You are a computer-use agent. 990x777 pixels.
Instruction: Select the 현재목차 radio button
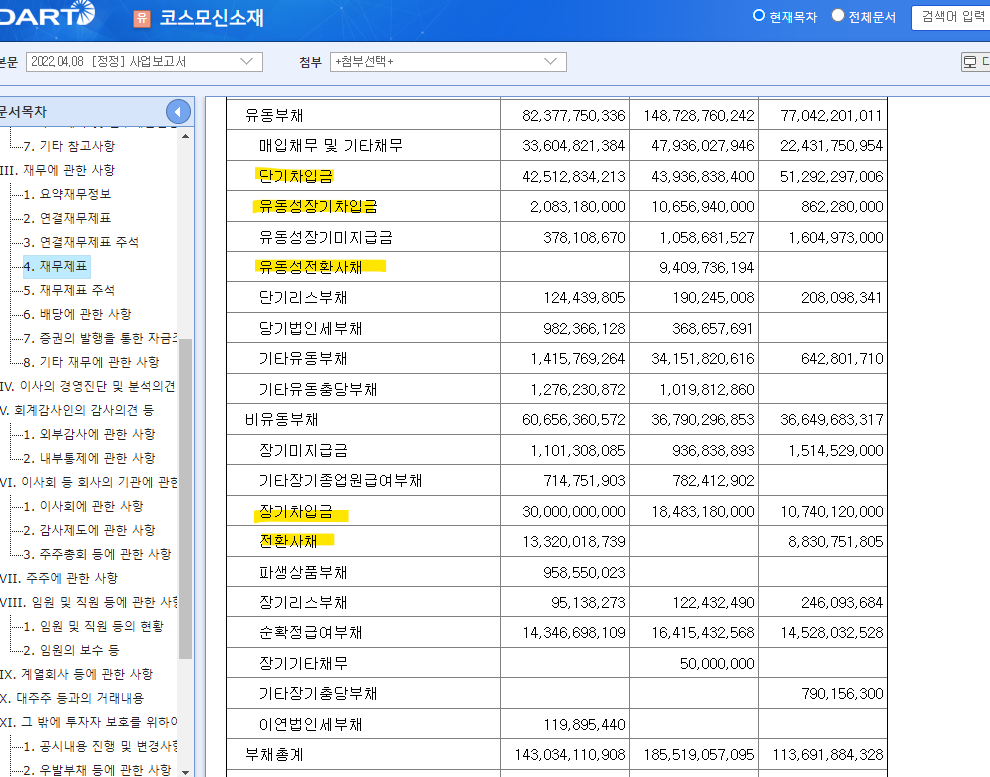tap(759, 15)
